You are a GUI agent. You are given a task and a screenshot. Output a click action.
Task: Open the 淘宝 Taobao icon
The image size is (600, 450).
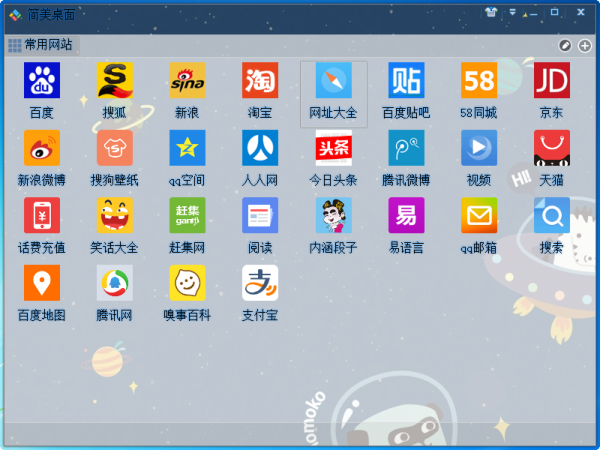[260, 80]
